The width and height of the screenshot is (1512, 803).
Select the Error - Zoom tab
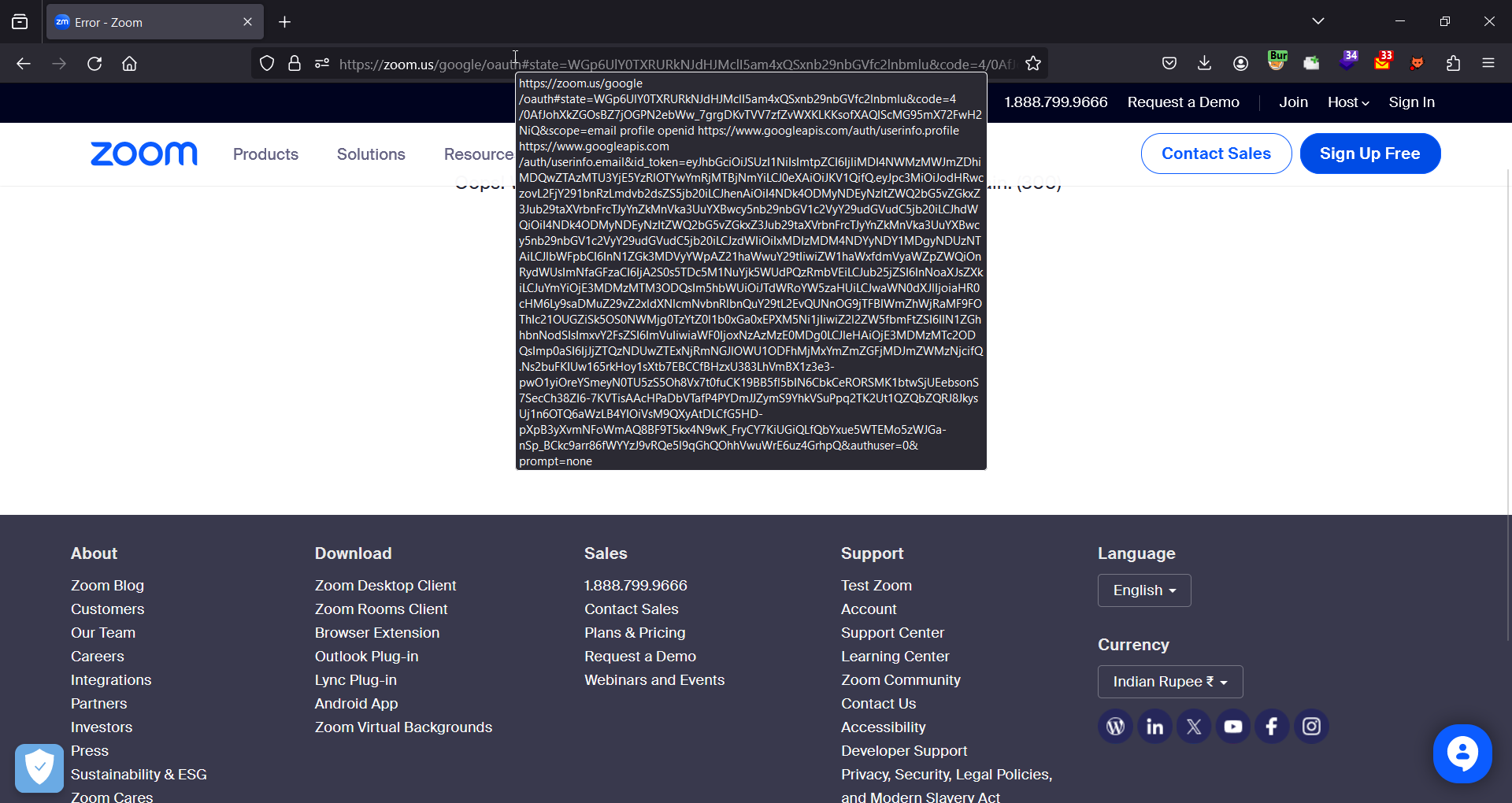coord(155,22)
